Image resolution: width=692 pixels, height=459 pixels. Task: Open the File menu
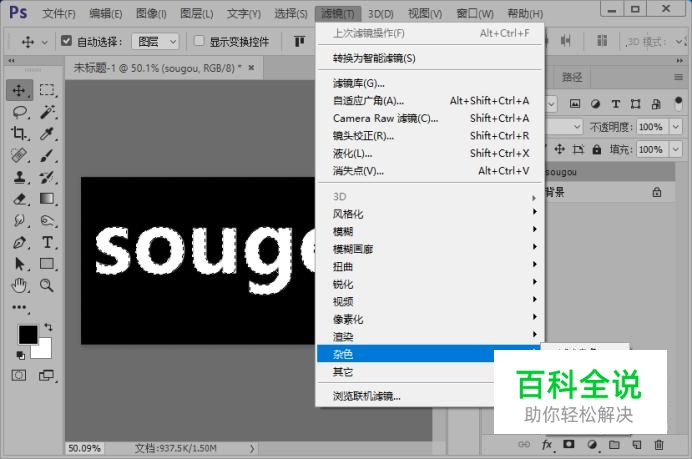tap(59, 14)
